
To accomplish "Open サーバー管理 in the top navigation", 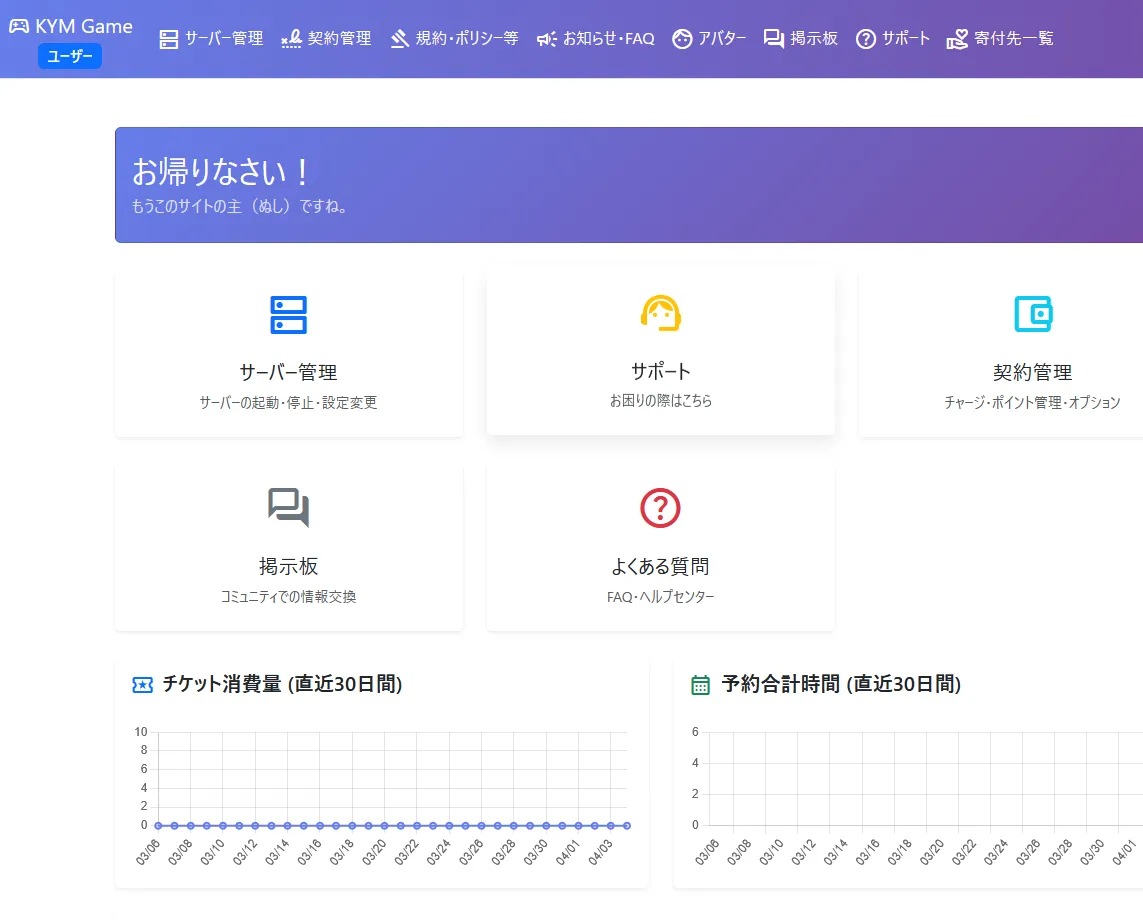I will pos(211,39).
